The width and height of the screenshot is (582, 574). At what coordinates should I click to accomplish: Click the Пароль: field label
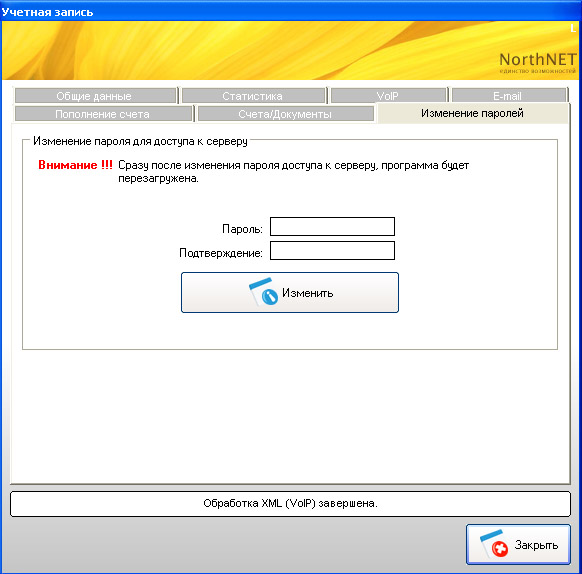tap(242, 229)
